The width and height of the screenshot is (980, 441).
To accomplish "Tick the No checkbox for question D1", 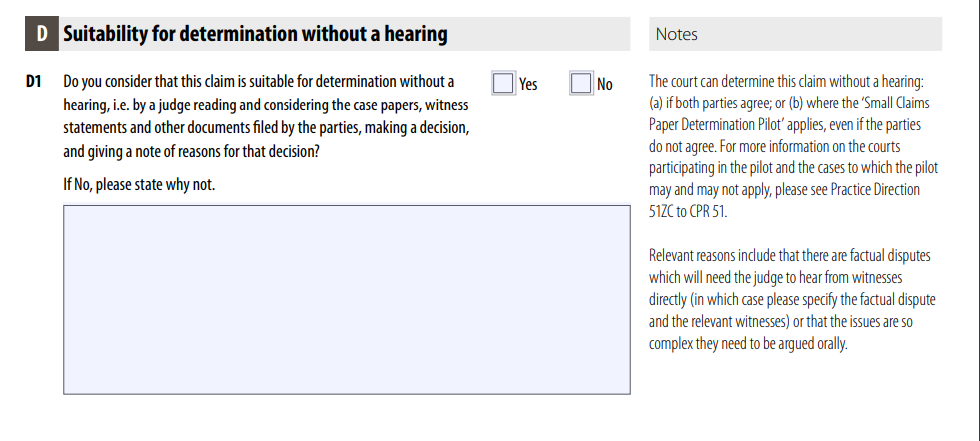I will [x=581, y=83].
